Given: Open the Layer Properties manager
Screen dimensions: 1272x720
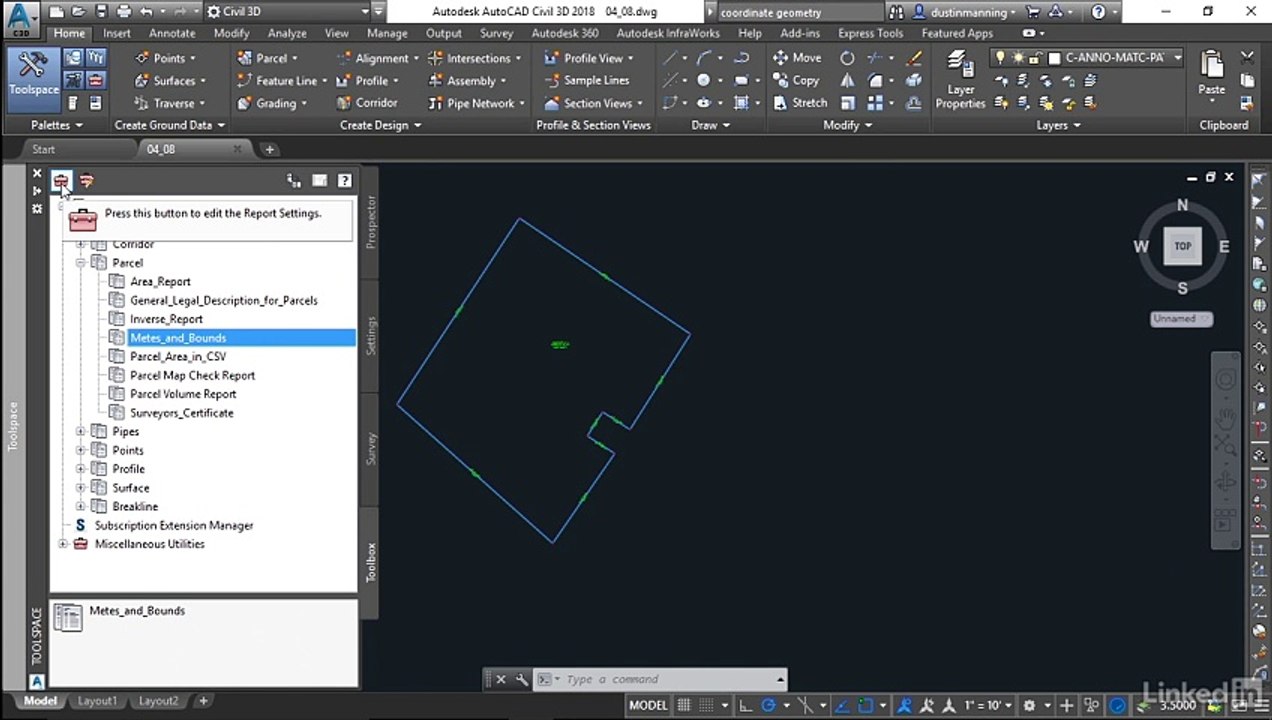Looking at the screenshot, I should (960, 79).
